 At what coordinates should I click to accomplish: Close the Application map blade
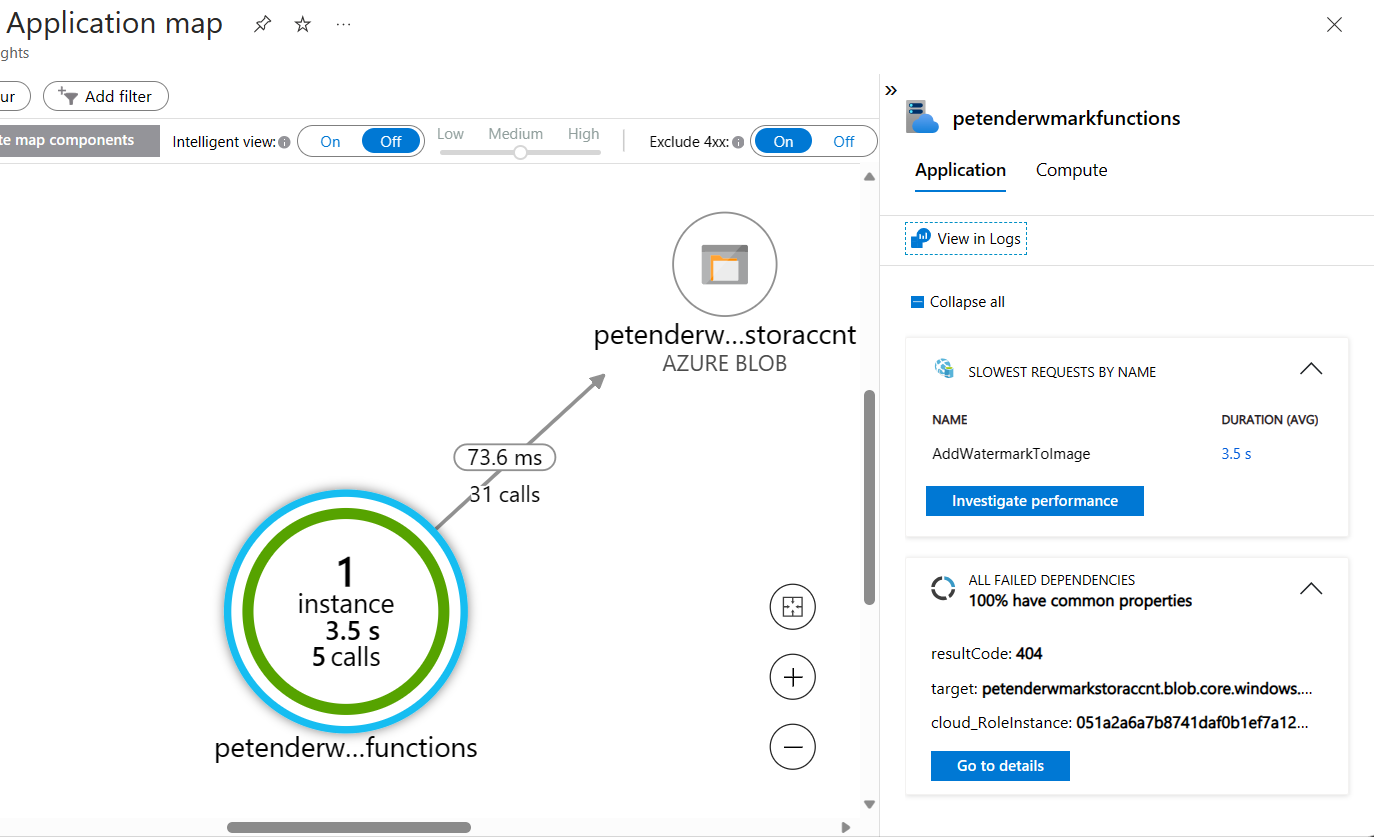(1334, 25)
